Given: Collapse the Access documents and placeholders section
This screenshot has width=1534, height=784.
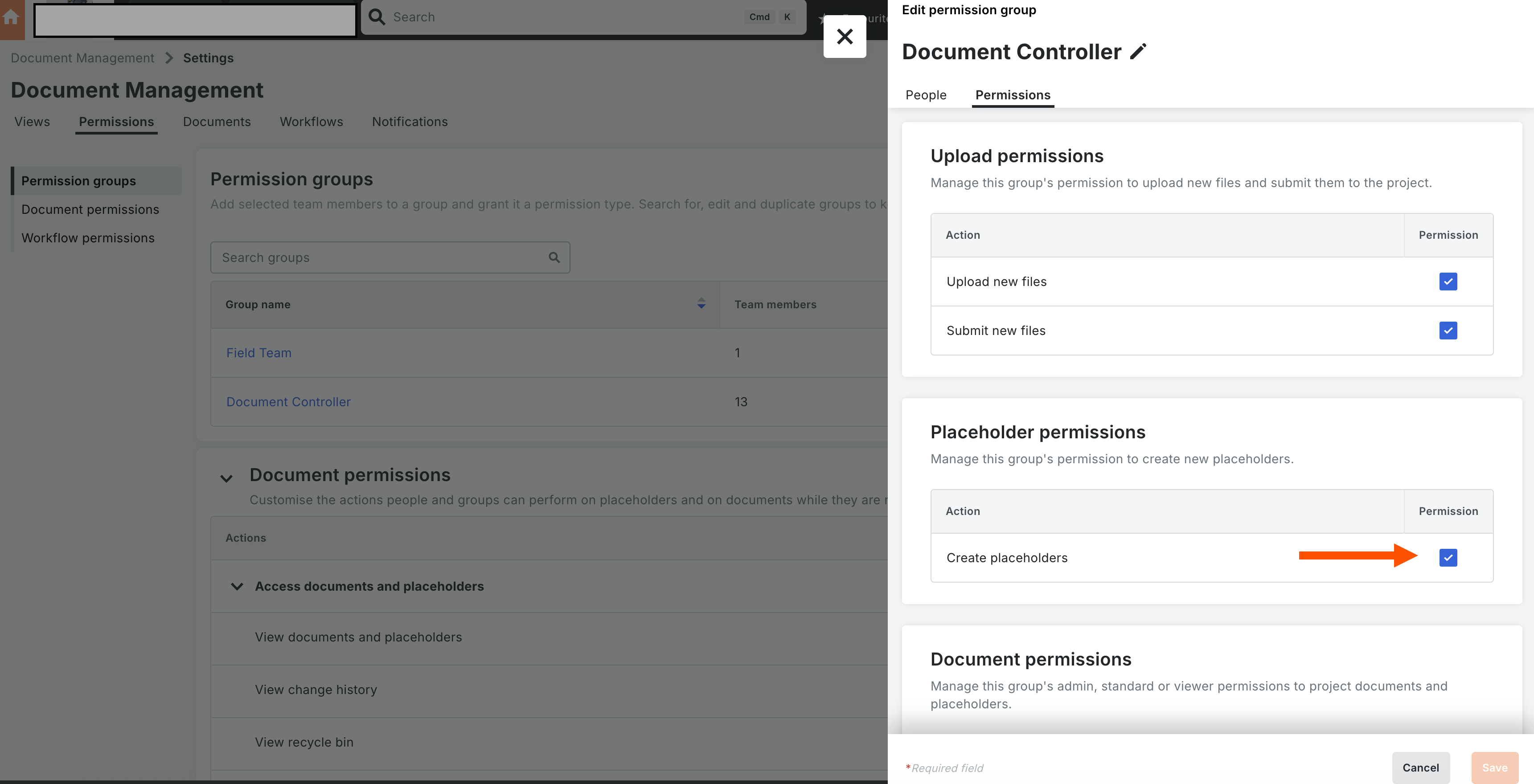Looking at the screenshot, I should pyautogui.click(x=237, y=586).
